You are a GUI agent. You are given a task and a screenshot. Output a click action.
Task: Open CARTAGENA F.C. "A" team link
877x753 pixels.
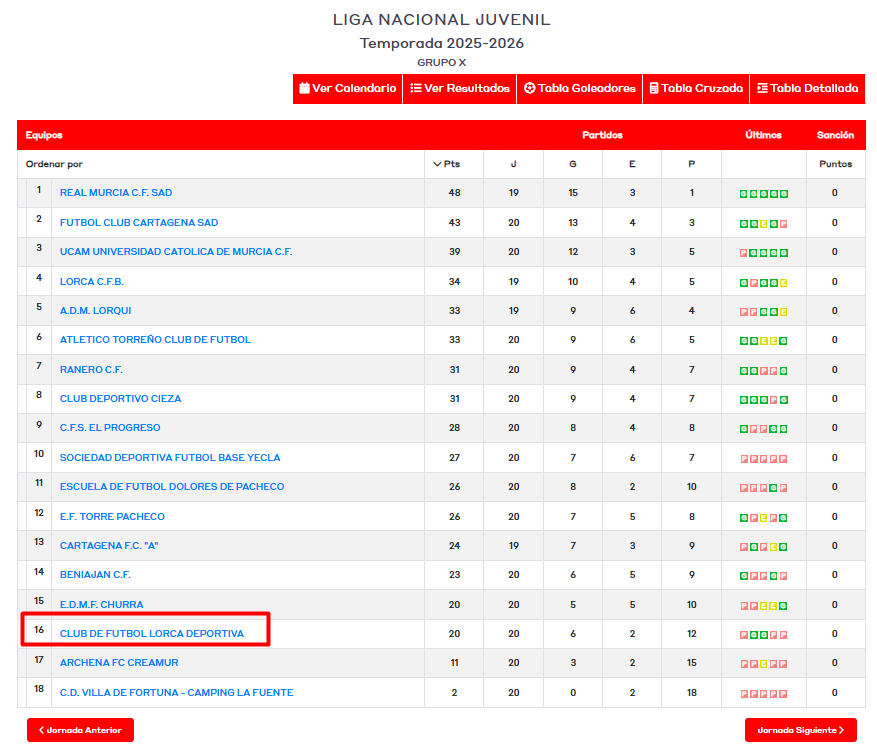(109, 546)
